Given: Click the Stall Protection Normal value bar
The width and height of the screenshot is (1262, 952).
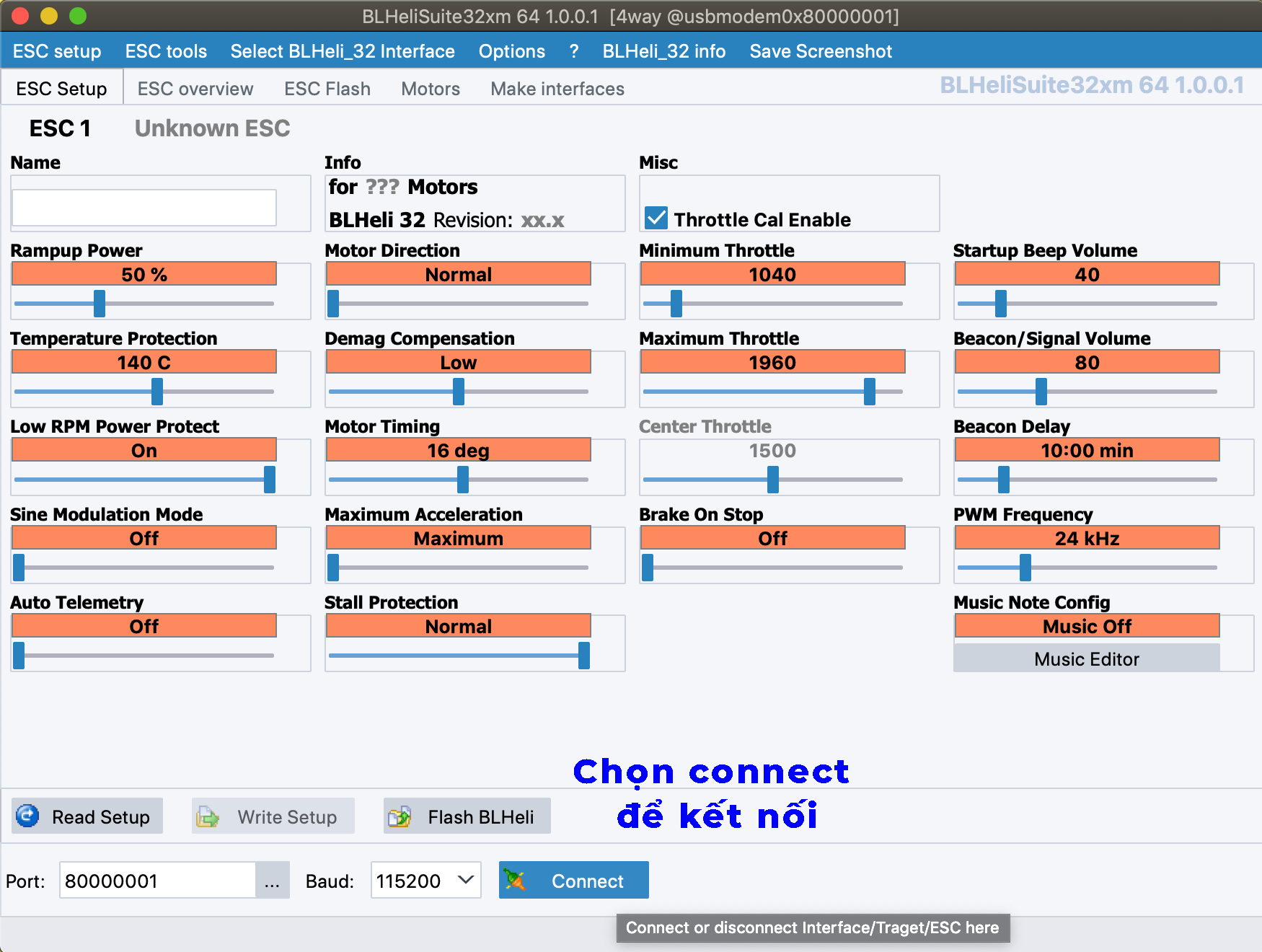Looking at the screenshot, I should pyautogui.click(x=459, y=626).
